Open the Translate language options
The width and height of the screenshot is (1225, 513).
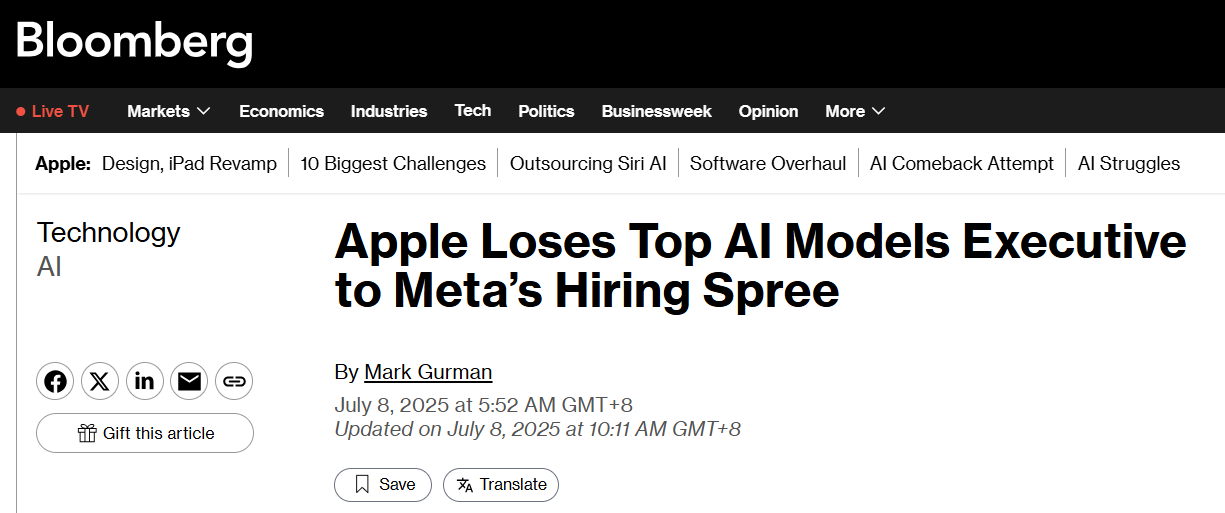(x=501, y=485)
